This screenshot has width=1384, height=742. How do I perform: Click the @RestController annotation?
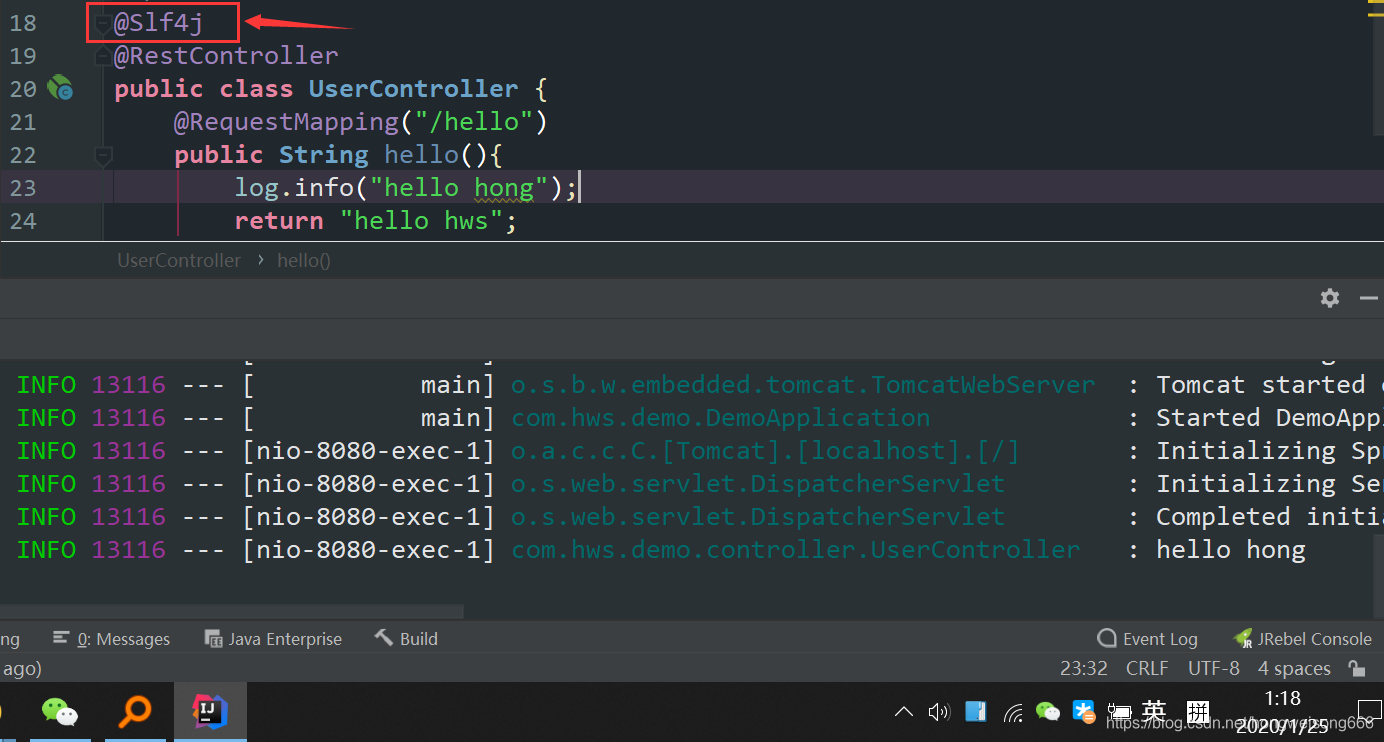226,56
